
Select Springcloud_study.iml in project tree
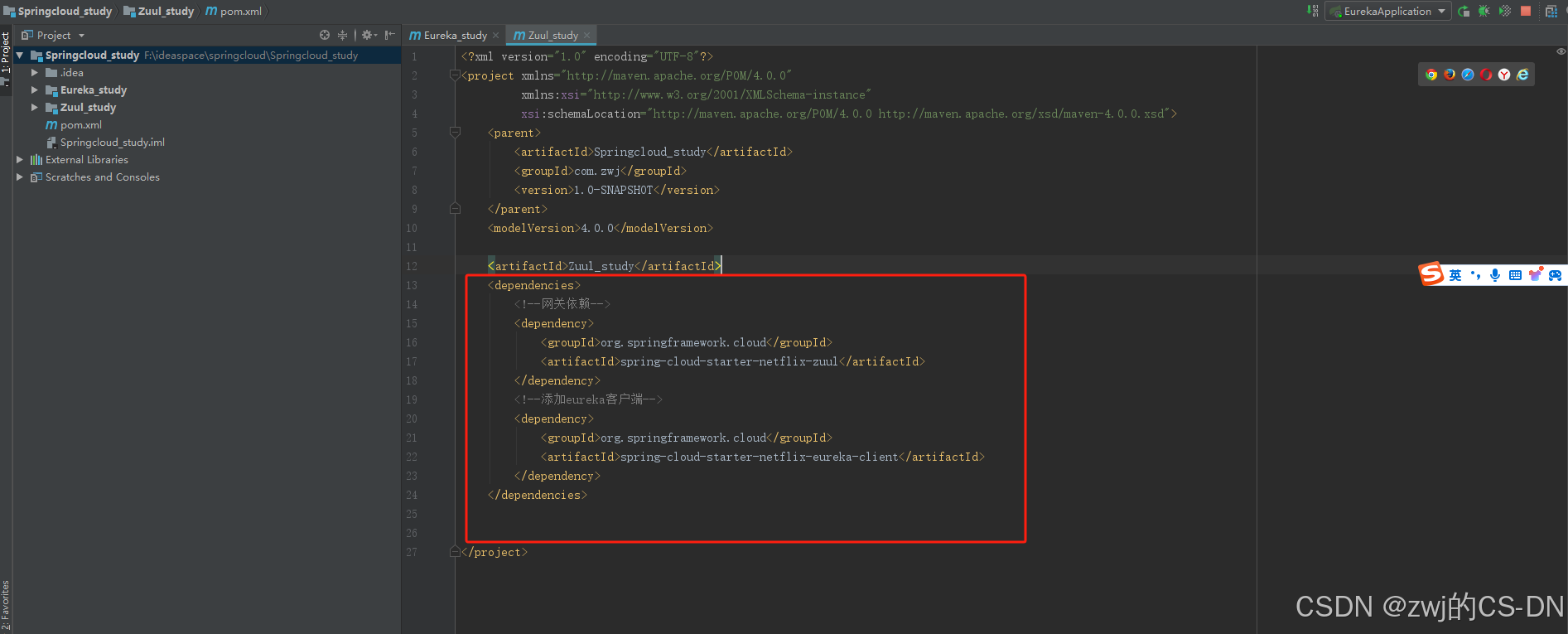[x=207, y=142]
